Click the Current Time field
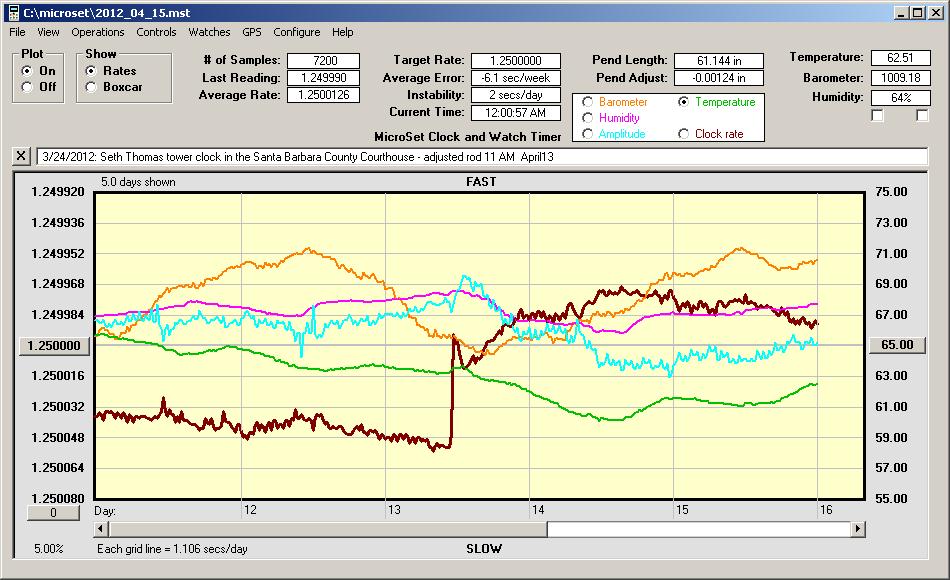The width and height of the screenshot is (950, 580). click(516, 112)
